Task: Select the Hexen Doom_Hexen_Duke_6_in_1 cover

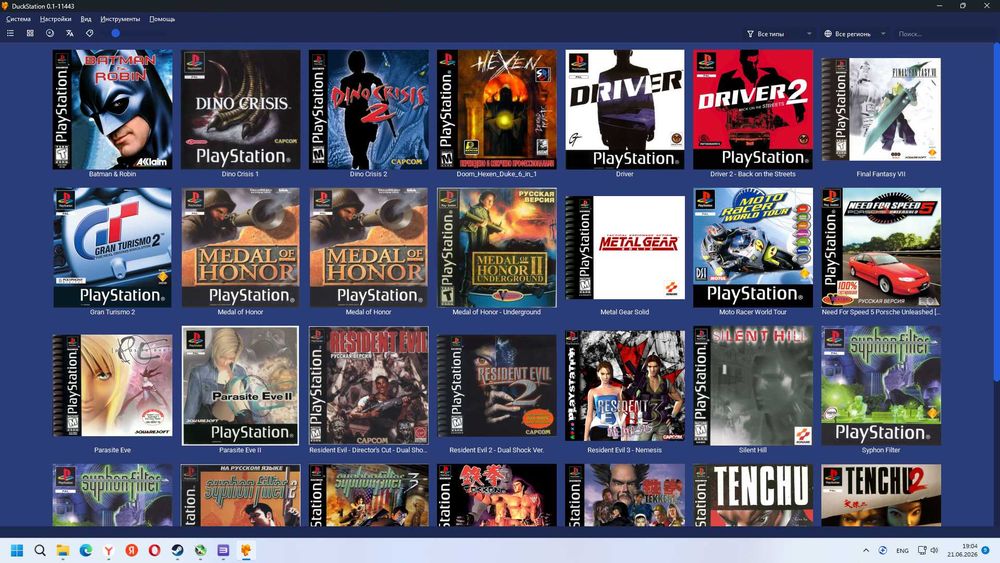Action: tap(497, 110)
